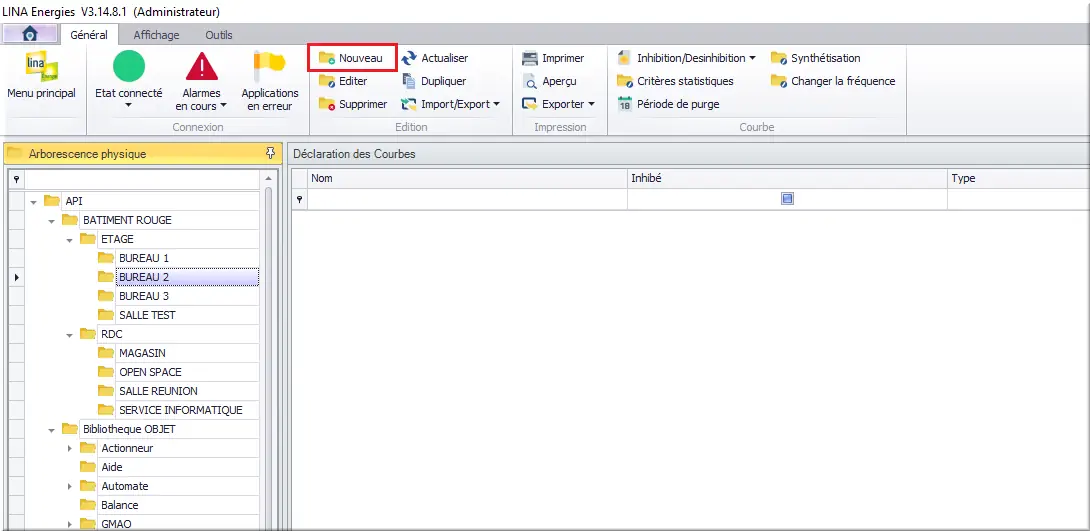Viewport: 1090px width, 531px height.
Task: Select the Aide folder
Action: click(x=112, y=467)
